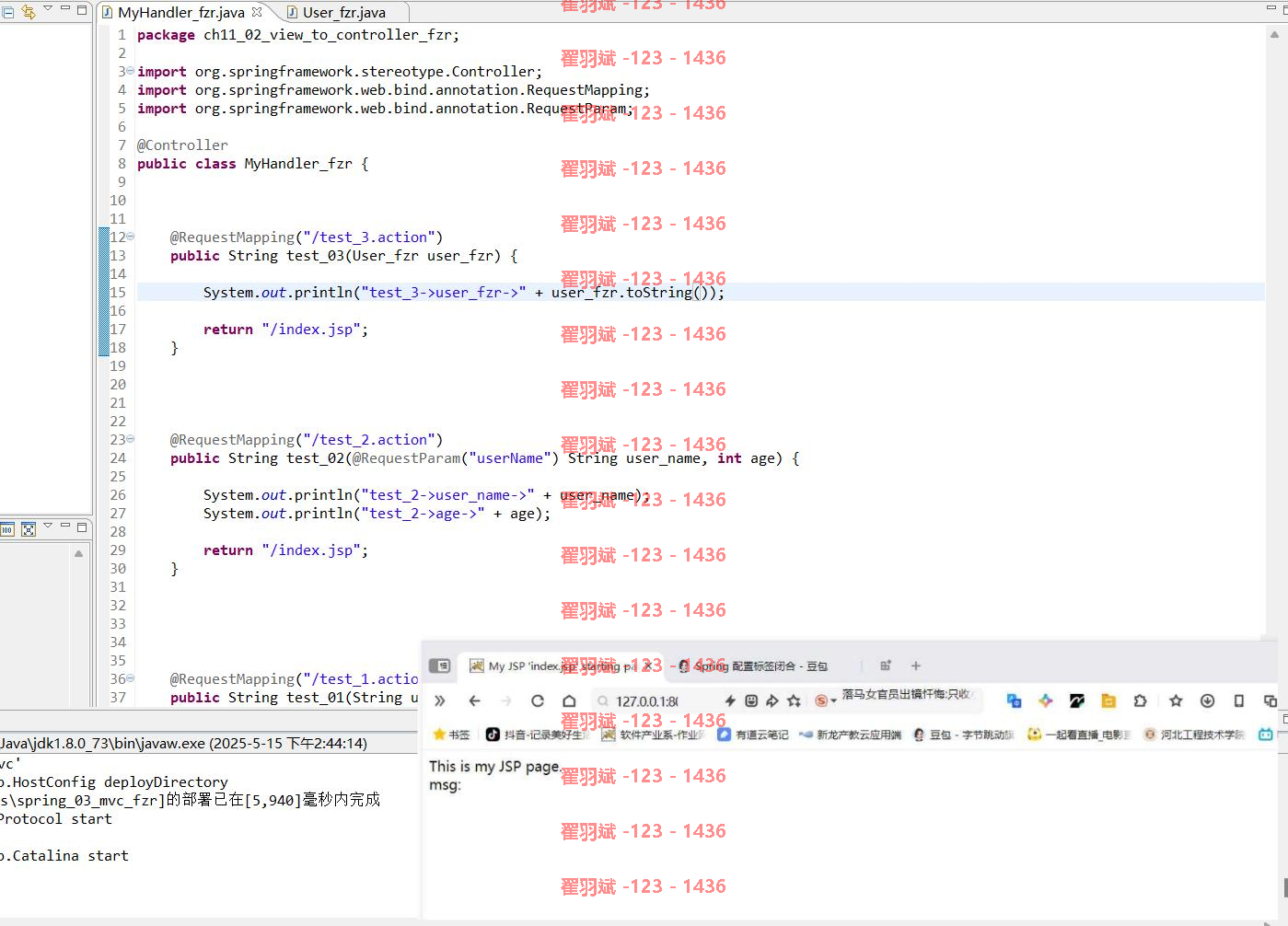Click the focus icon in lower-left panel toolbar
1288x926 pixels.
tap(29, 529)
